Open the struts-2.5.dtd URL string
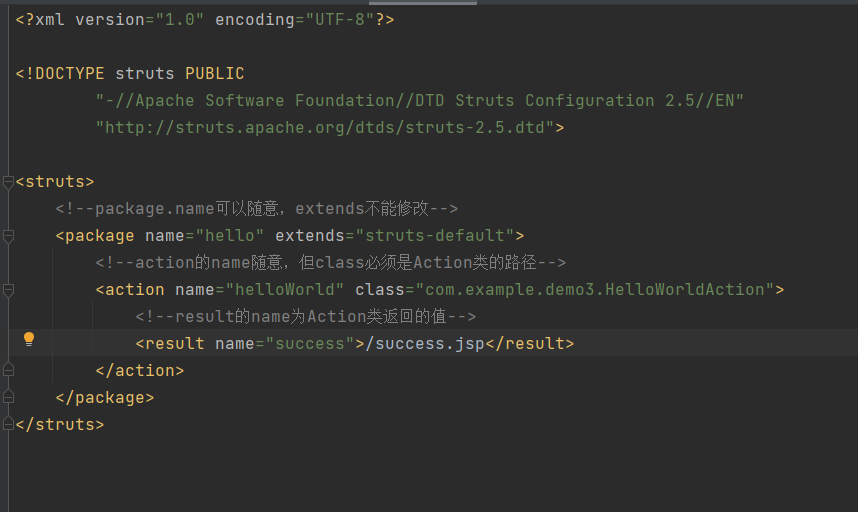Image resolution: width=858 pixels, height=512 pixels. (x=325, y=127)
